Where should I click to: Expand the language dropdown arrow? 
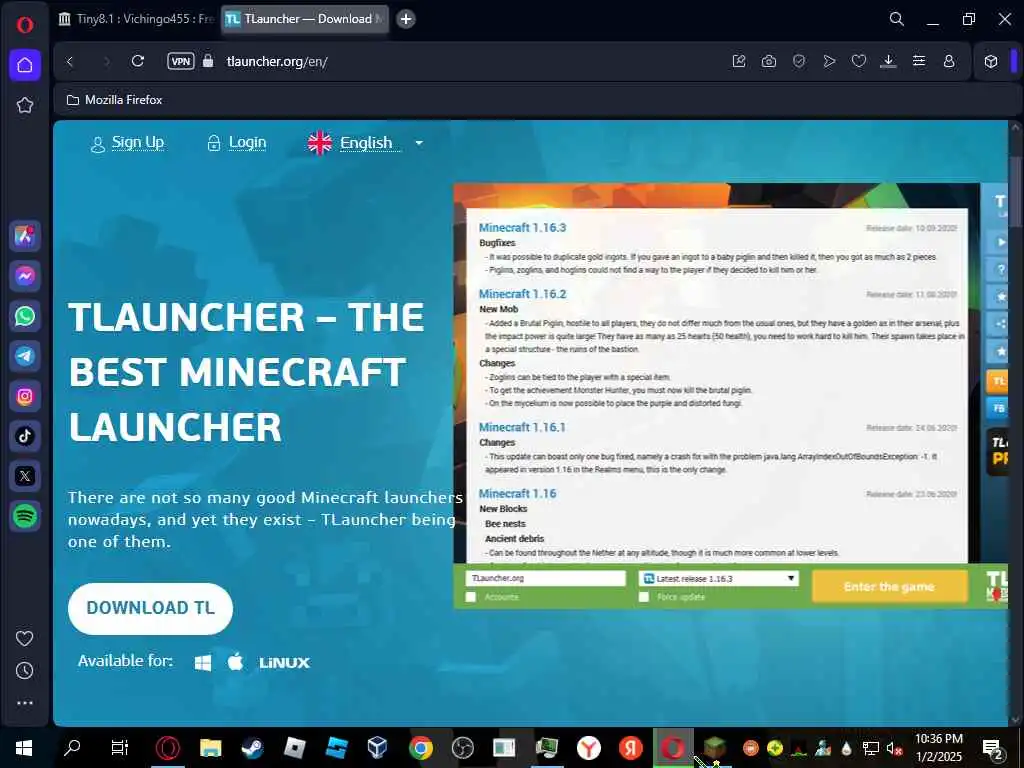(x=419, y=143)
